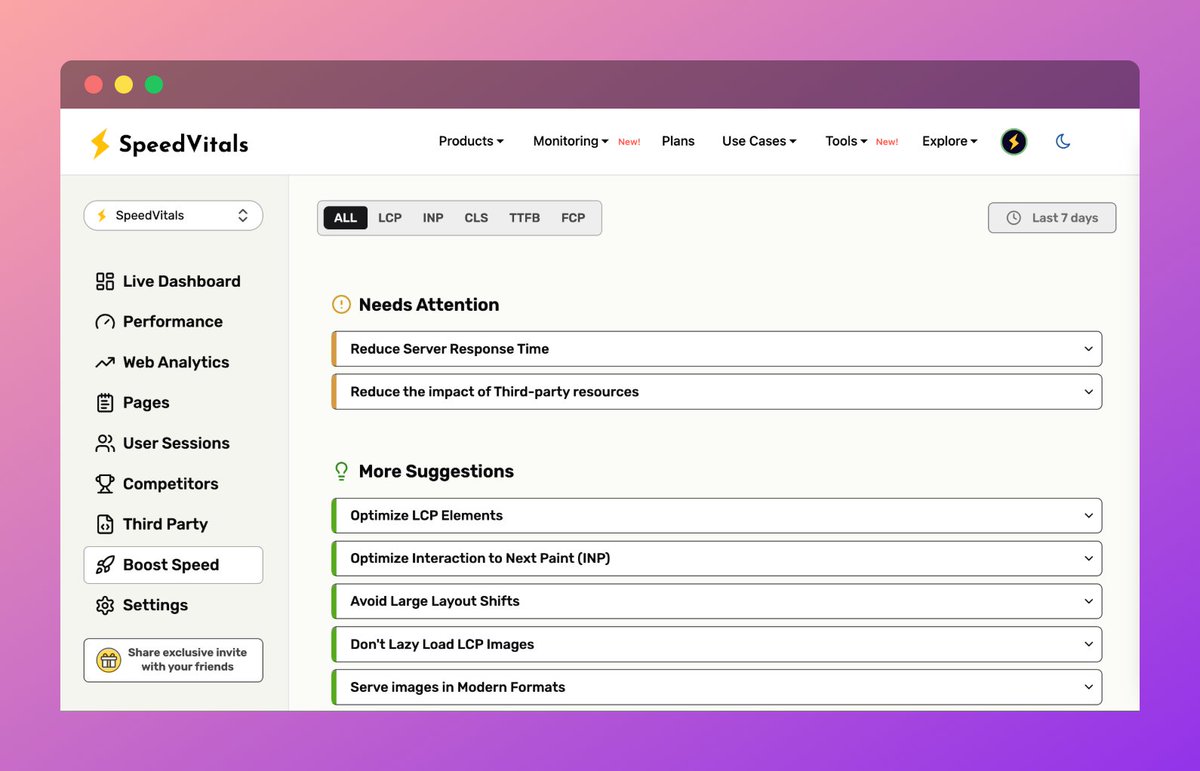Viewport: 1200px width, 771px height.
Task: Click the Optimize LCP Elements title
Action: pyautogui.click(x=426, y=516)
